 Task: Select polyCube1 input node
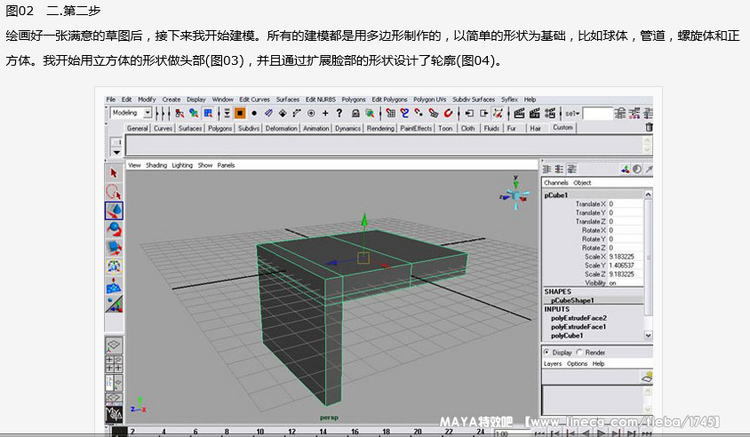567,336
